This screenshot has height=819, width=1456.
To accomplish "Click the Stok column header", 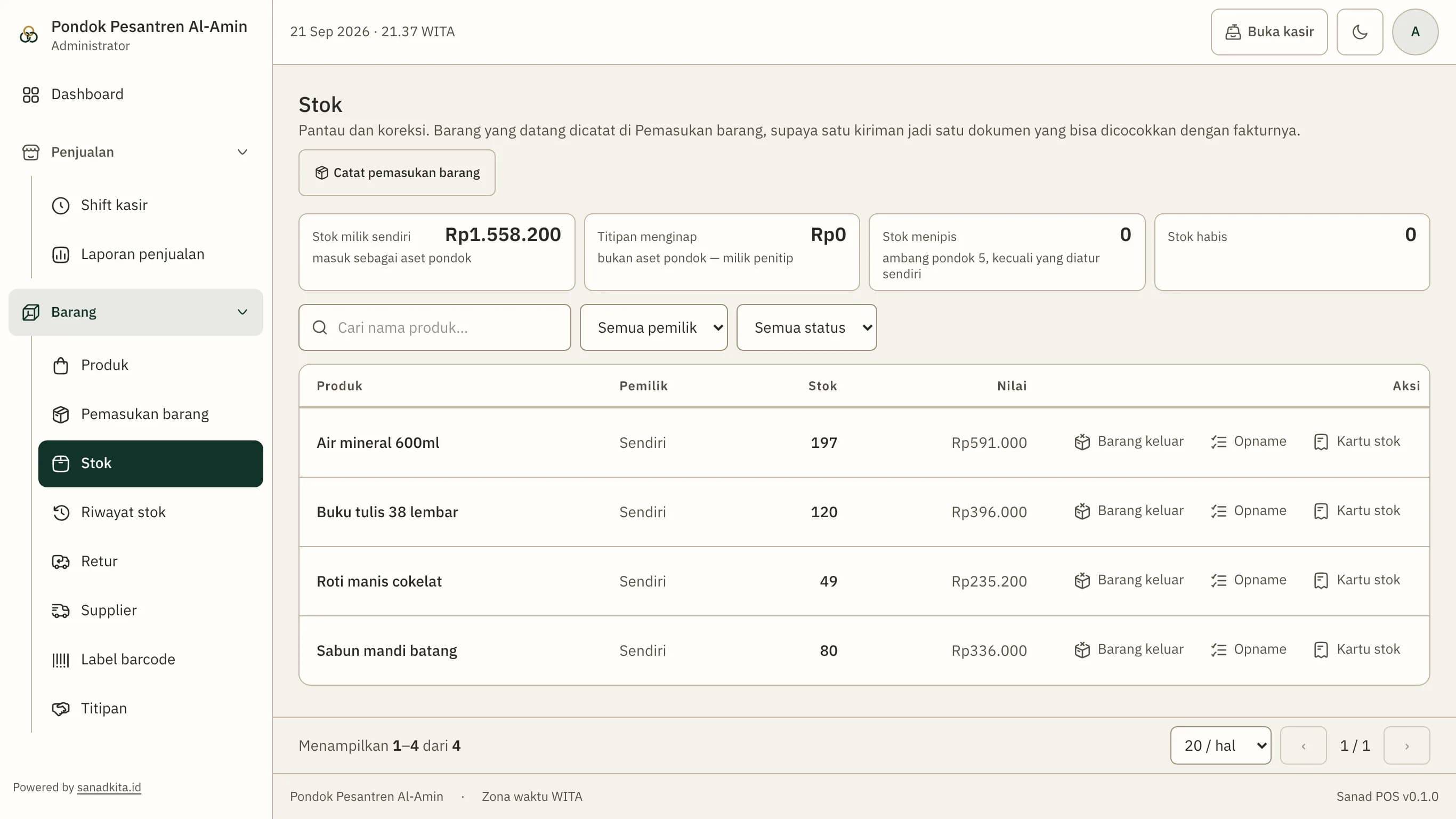I will pos(822,387).
